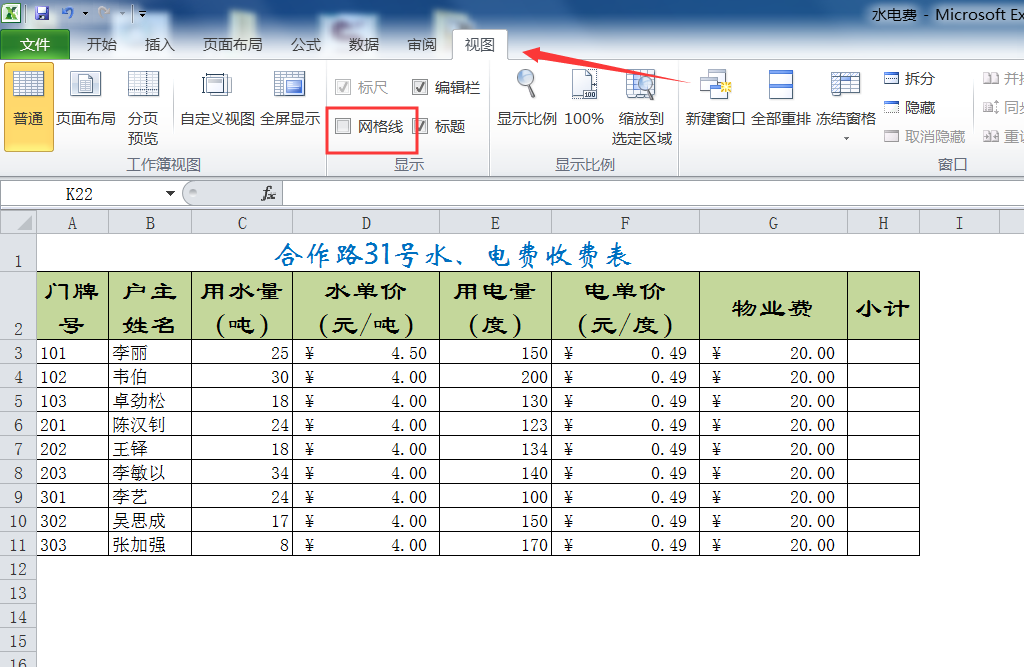
Task: Open the Name Box dropdown arrow
Action: (171, 193)
